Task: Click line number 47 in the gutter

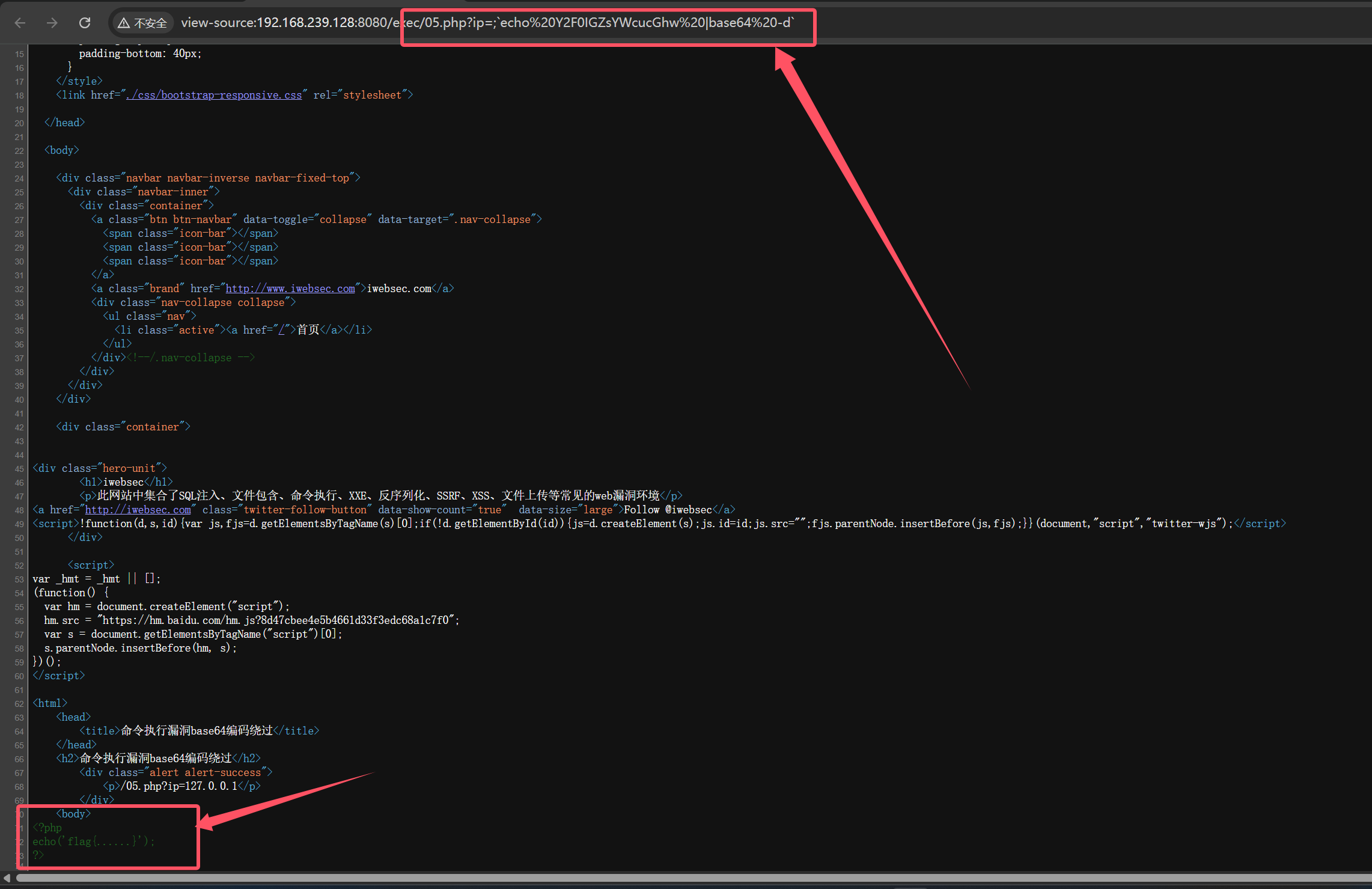Action: (19, 496)
